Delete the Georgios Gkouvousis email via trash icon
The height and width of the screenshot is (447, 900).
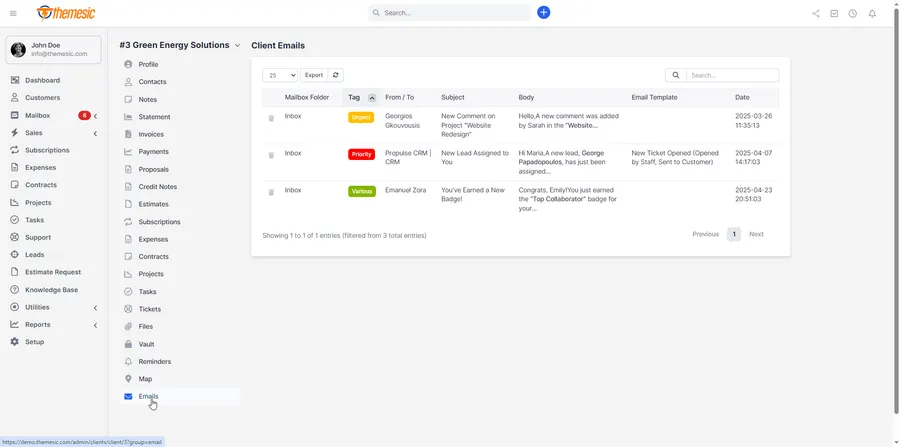click(x=271, y=118)
